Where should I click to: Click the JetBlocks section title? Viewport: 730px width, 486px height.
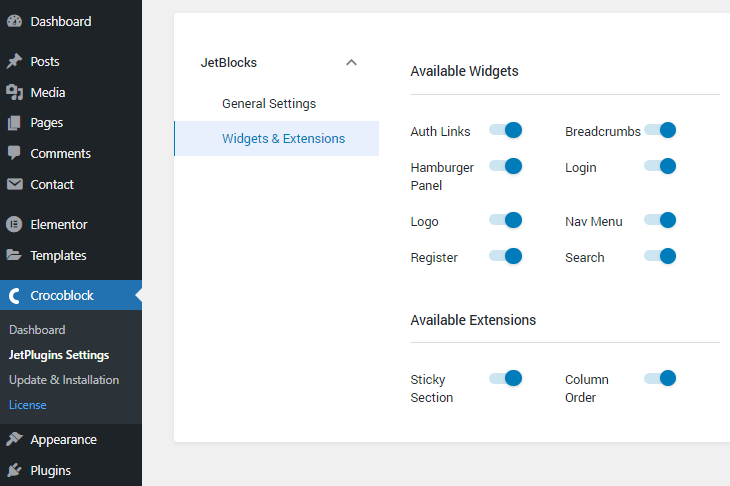click(x=229, y=62)
